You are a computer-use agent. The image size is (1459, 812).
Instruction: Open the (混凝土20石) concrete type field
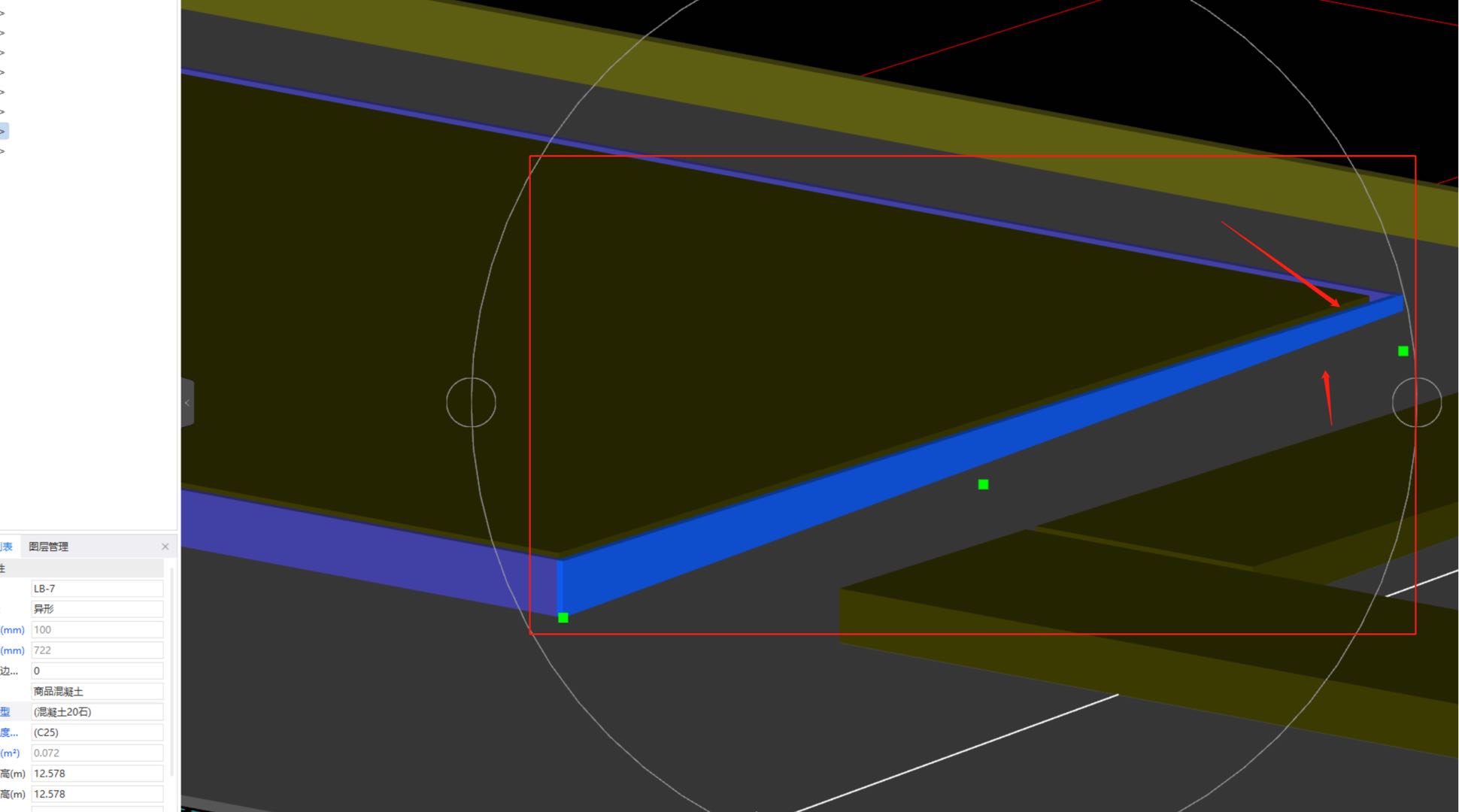[97, 712]
